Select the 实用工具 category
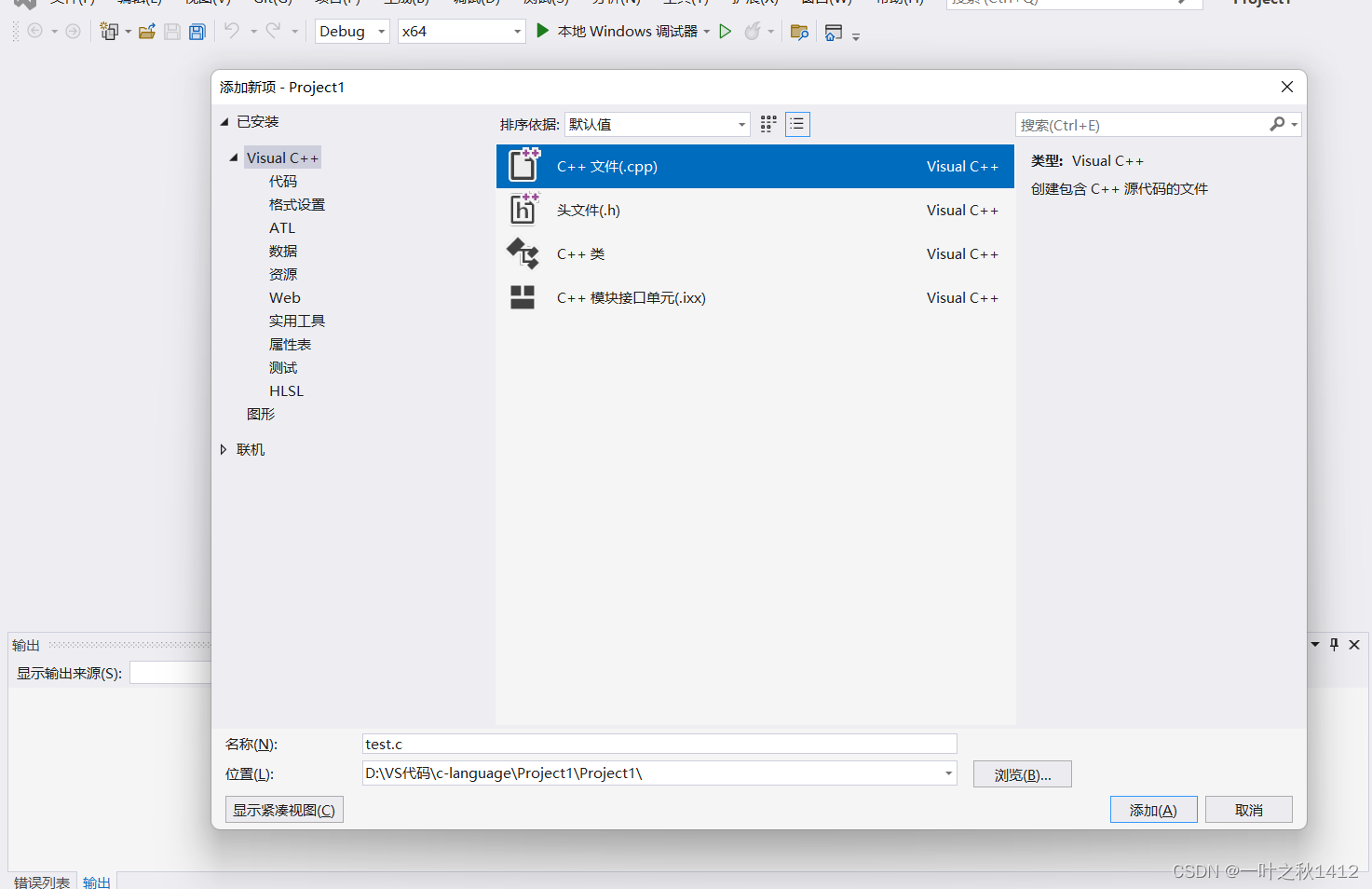The image size is (1372, 889). (x=297, y=321)
